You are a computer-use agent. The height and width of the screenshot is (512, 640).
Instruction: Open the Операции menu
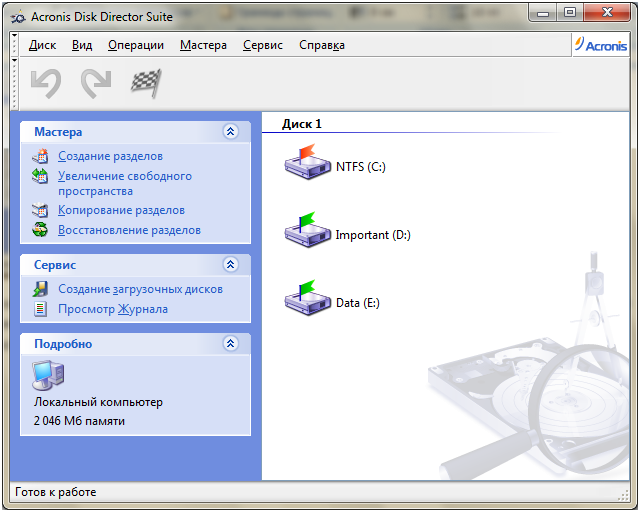(x=136, y=45)
